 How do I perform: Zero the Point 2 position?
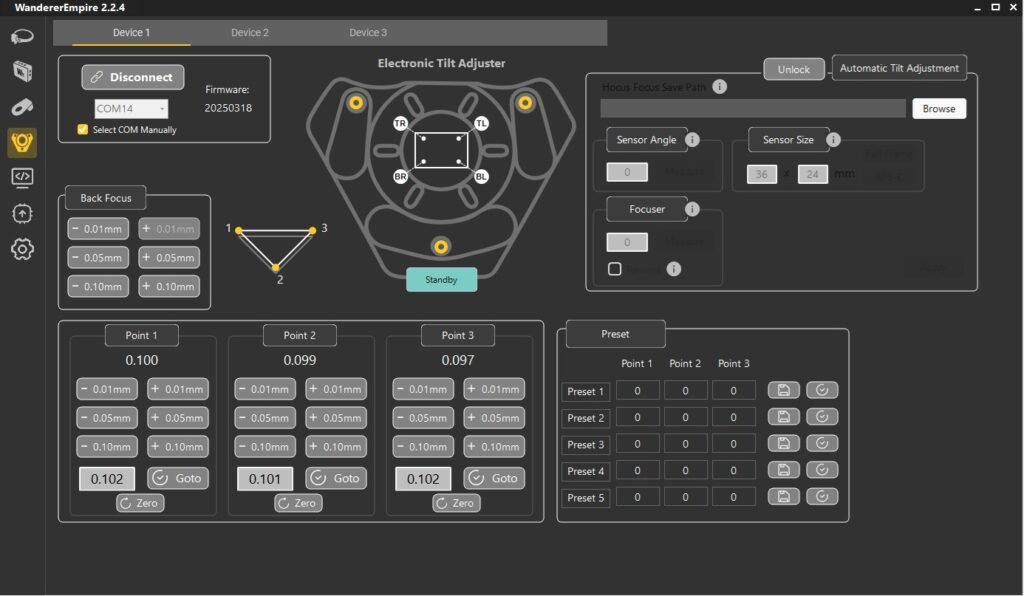pos(298,503)
